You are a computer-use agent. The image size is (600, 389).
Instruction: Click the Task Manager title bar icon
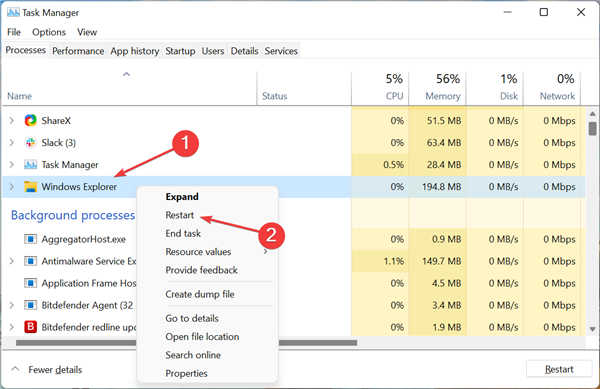click(x=13, y=12)
